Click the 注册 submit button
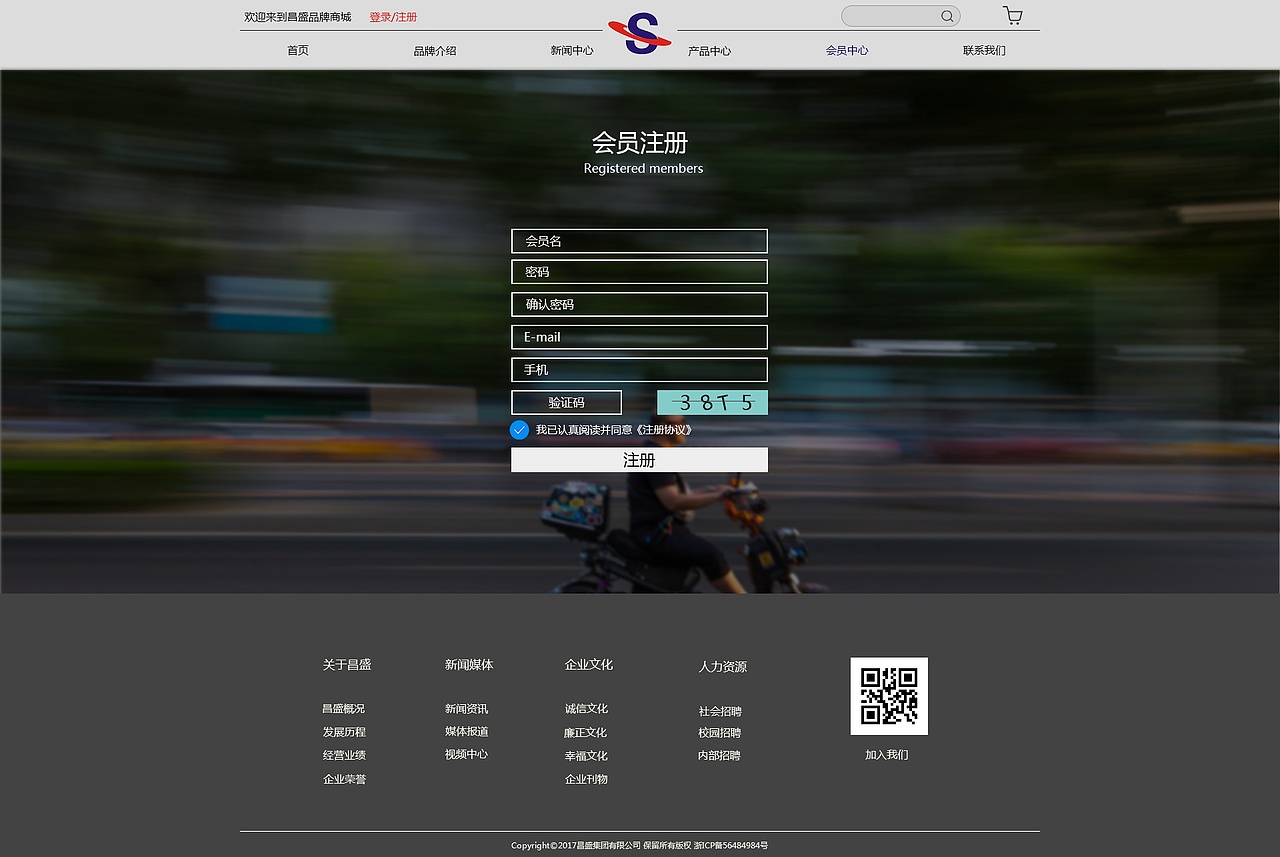 639,460
